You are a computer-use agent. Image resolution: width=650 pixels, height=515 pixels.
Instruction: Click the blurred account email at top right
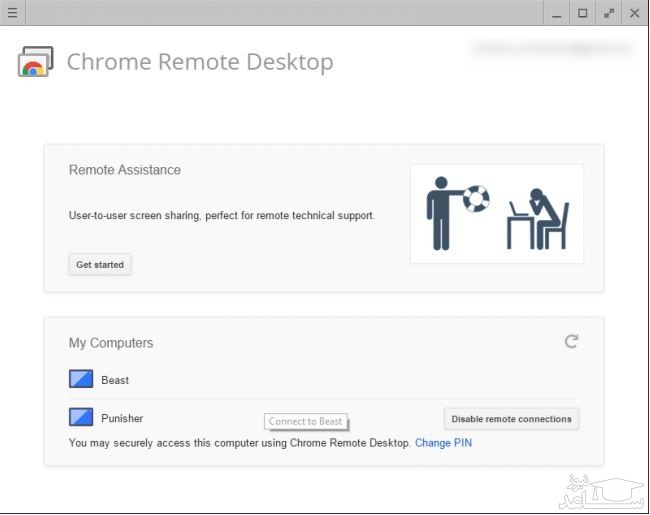[552, 48]
